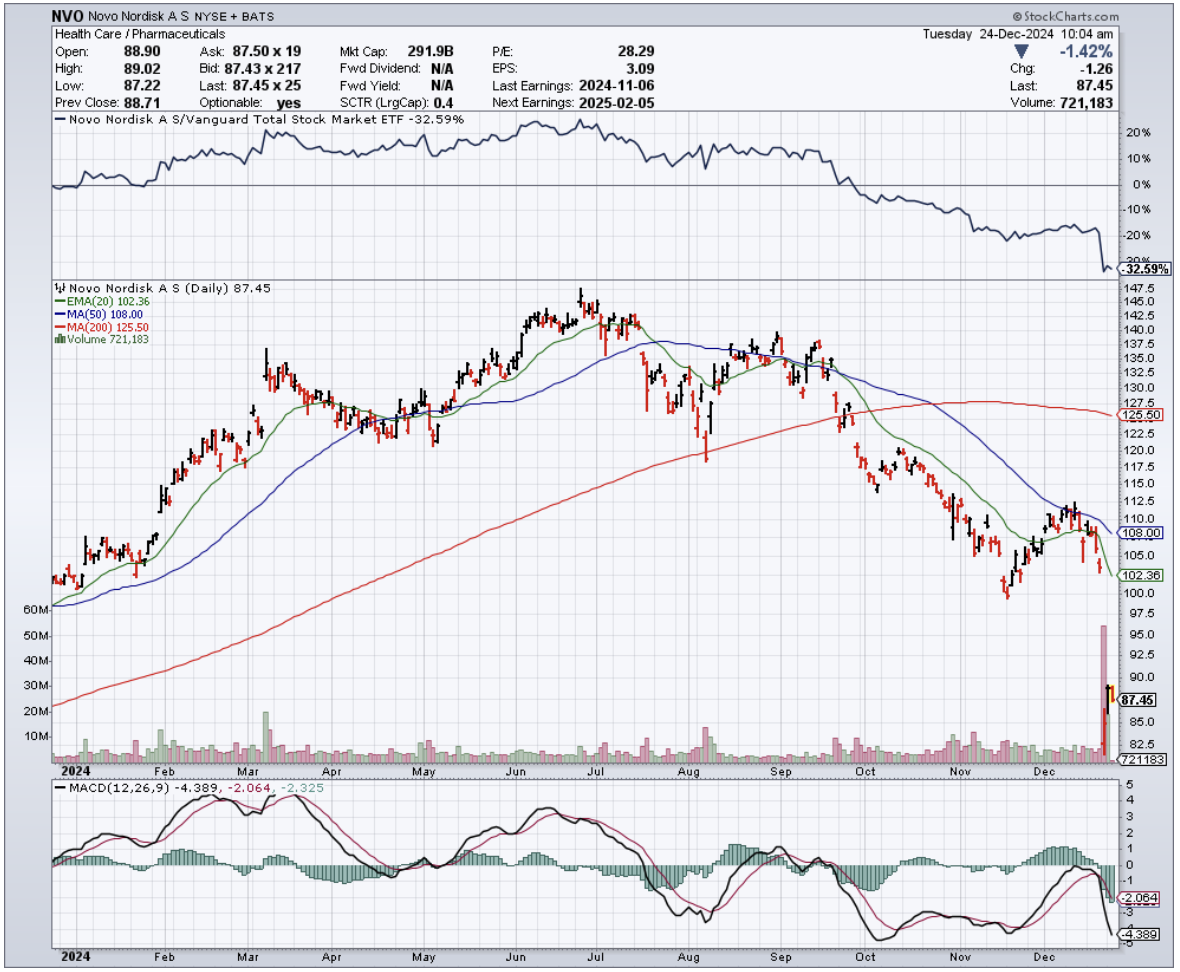Click the candlestick icon before Novo Nordisk (Daily)

click(x=58, y=288)
